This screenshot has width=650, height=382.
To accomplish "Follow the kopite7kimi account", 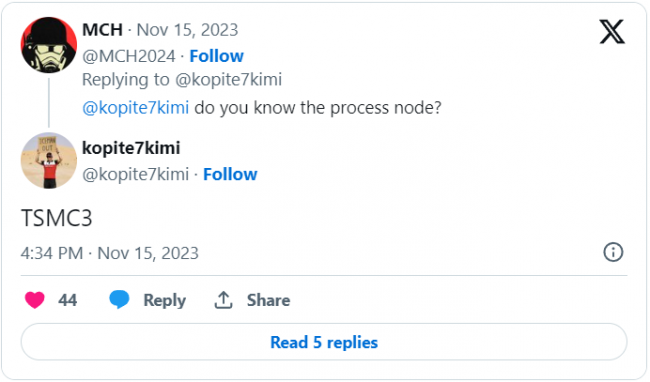I will 230,174.
